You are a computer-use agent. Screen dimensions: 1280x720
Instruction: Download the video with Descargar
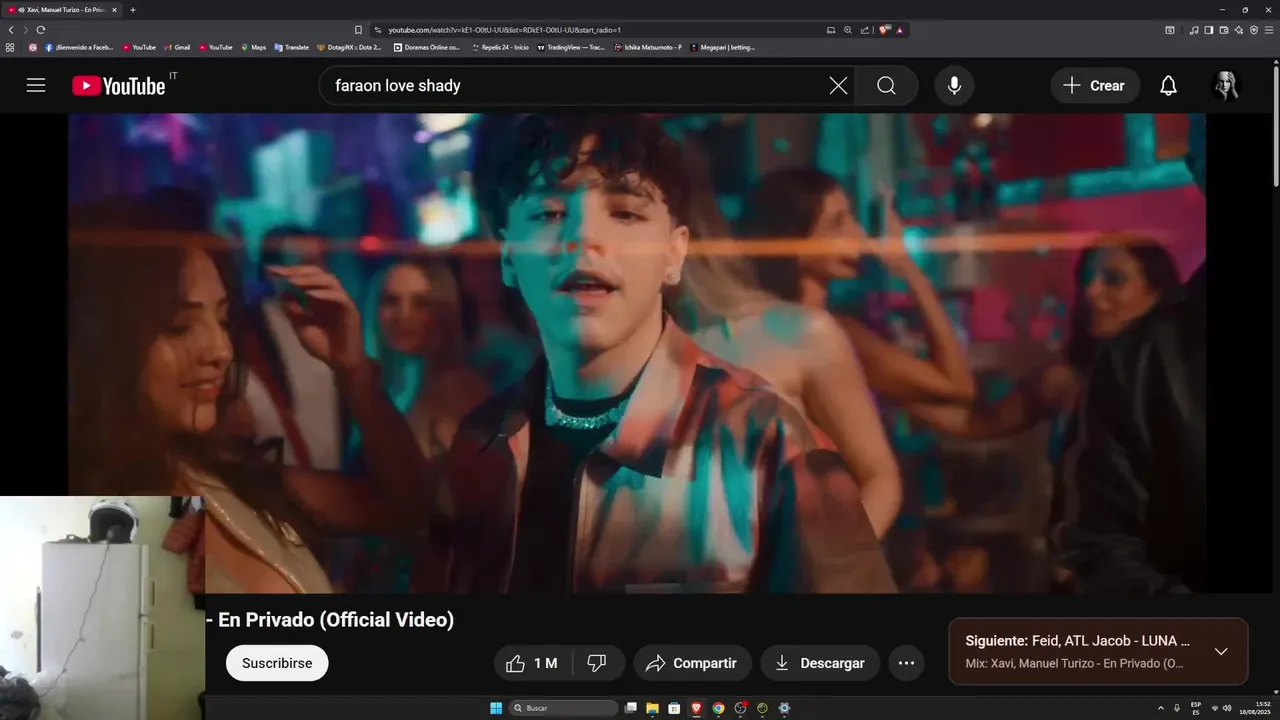point(820,663)
